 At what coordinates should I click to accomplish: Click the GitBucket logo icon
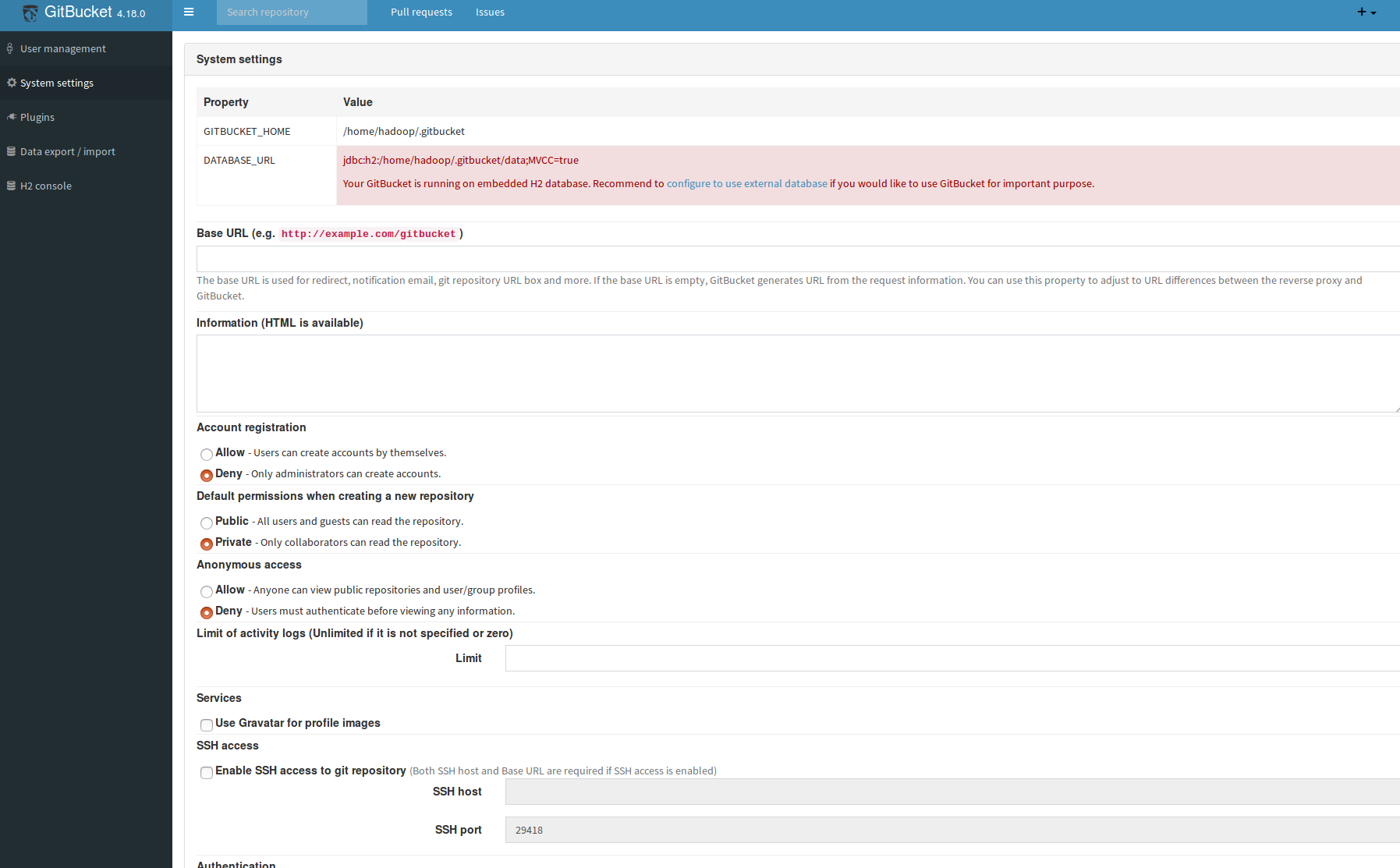pyautogui.click(x=30, y=13)
